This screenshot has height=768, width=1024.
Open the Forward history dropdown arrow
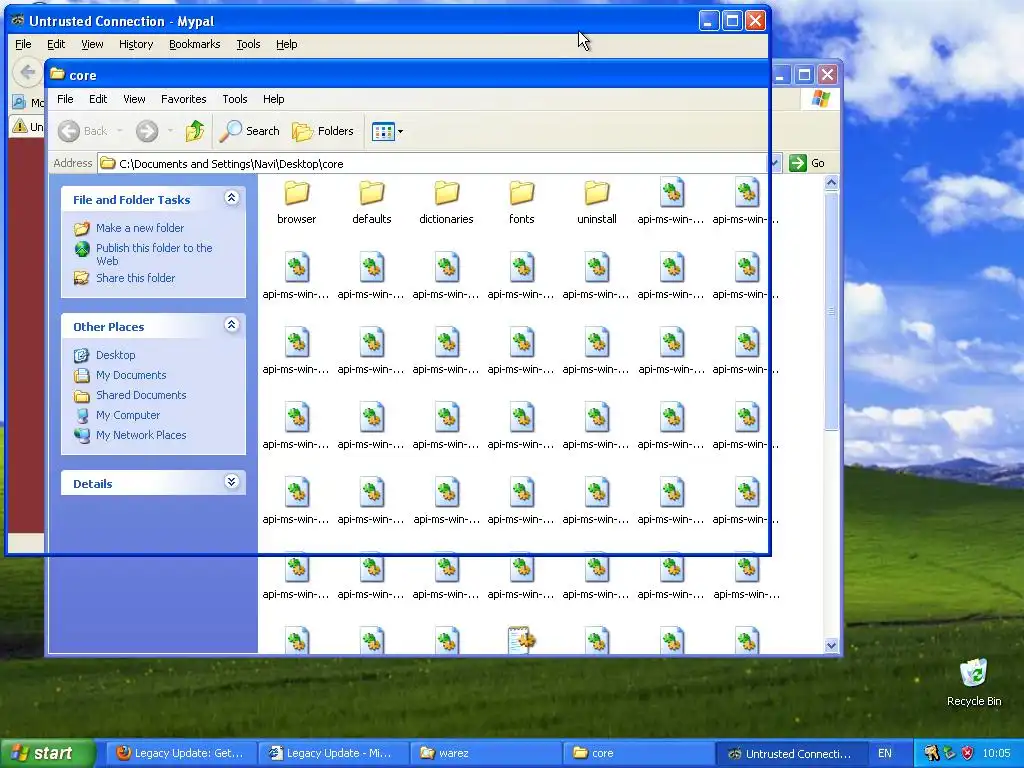(x=170, y=131)
